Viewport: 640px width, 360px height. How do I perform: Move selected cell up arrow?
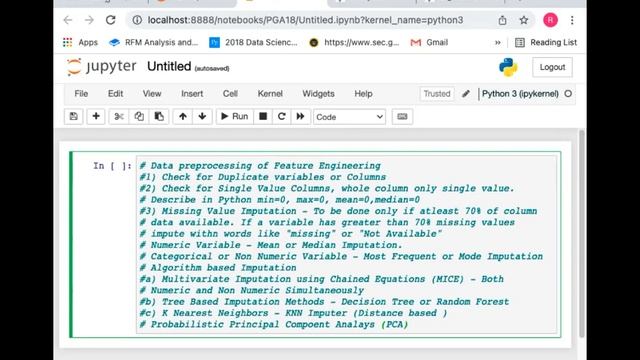(x=182, y=117)
